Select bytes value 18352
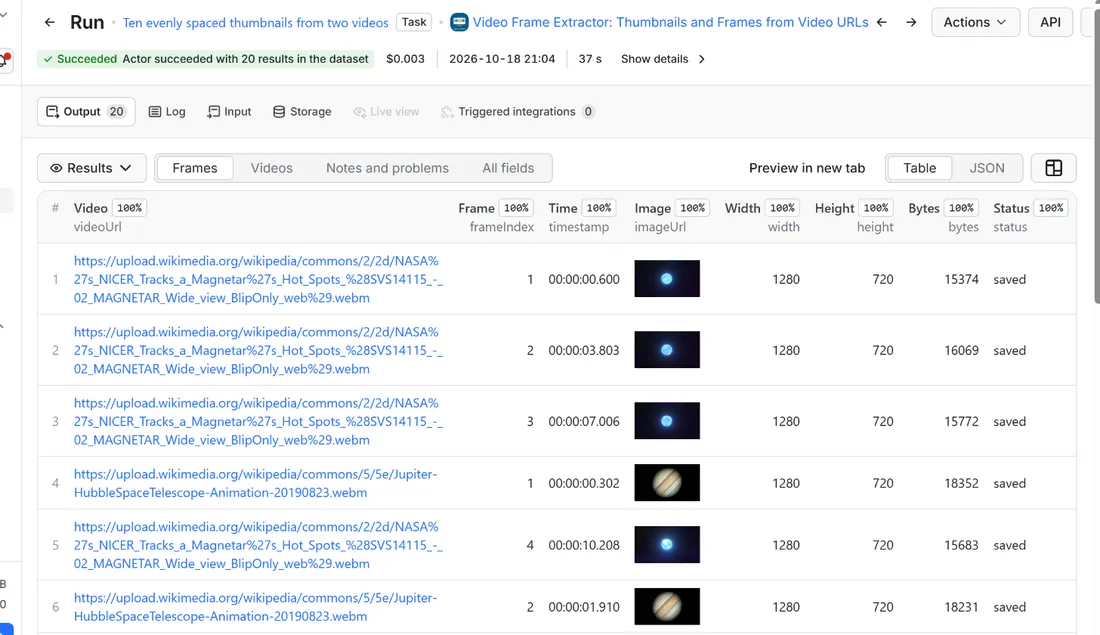Image resolution: width=1100 pixels, height=635 pixels. tap(961, 483)
